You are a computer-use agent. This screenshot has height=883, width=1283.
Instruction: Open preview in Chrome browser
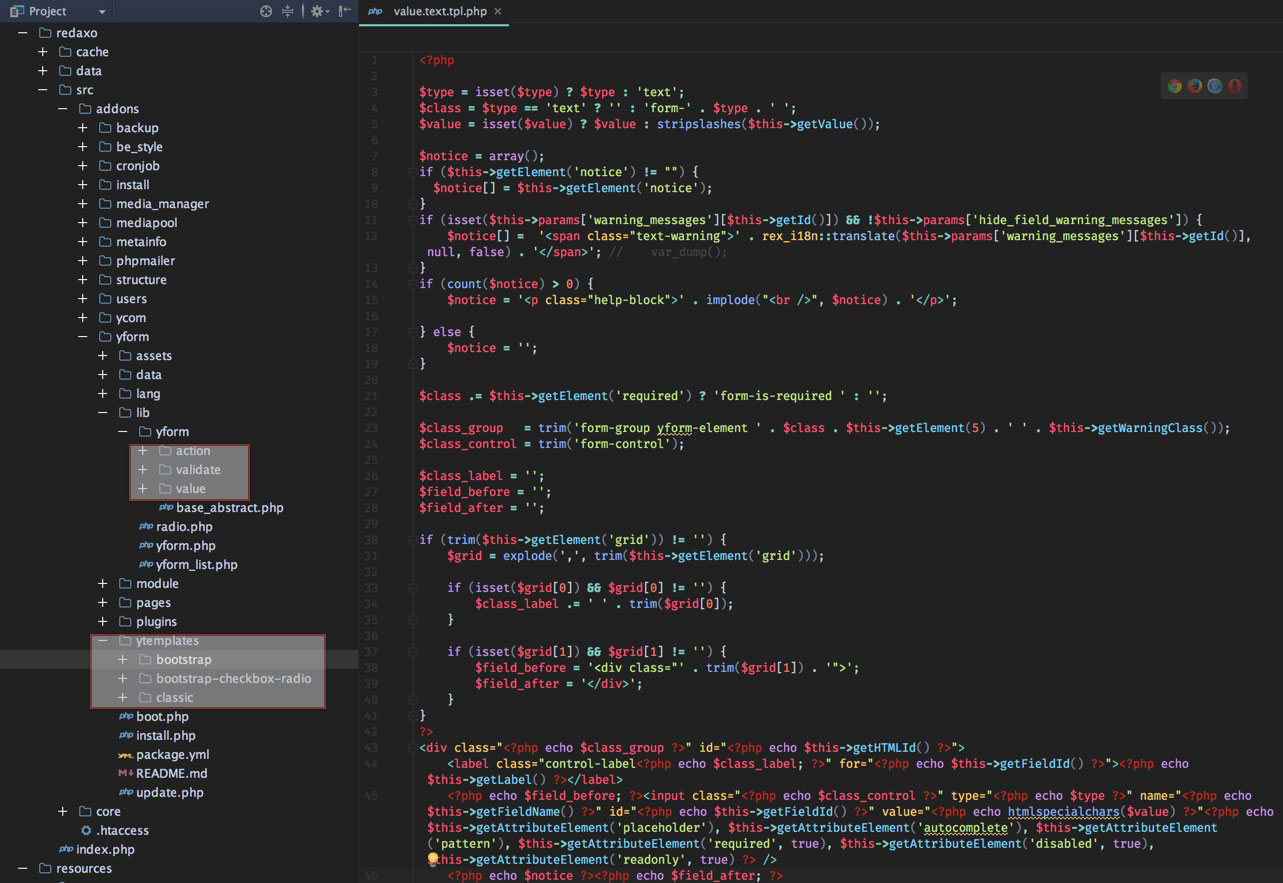coord(1174,86)
